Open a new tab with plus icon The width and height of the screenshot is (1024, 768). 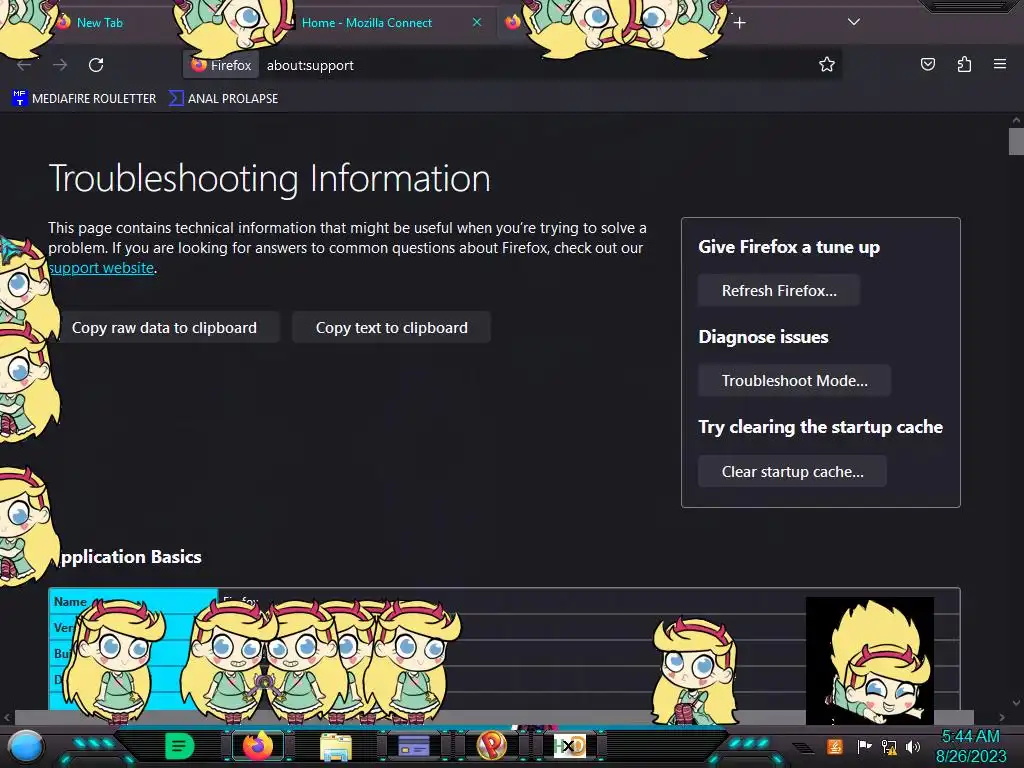coord(739,23)
